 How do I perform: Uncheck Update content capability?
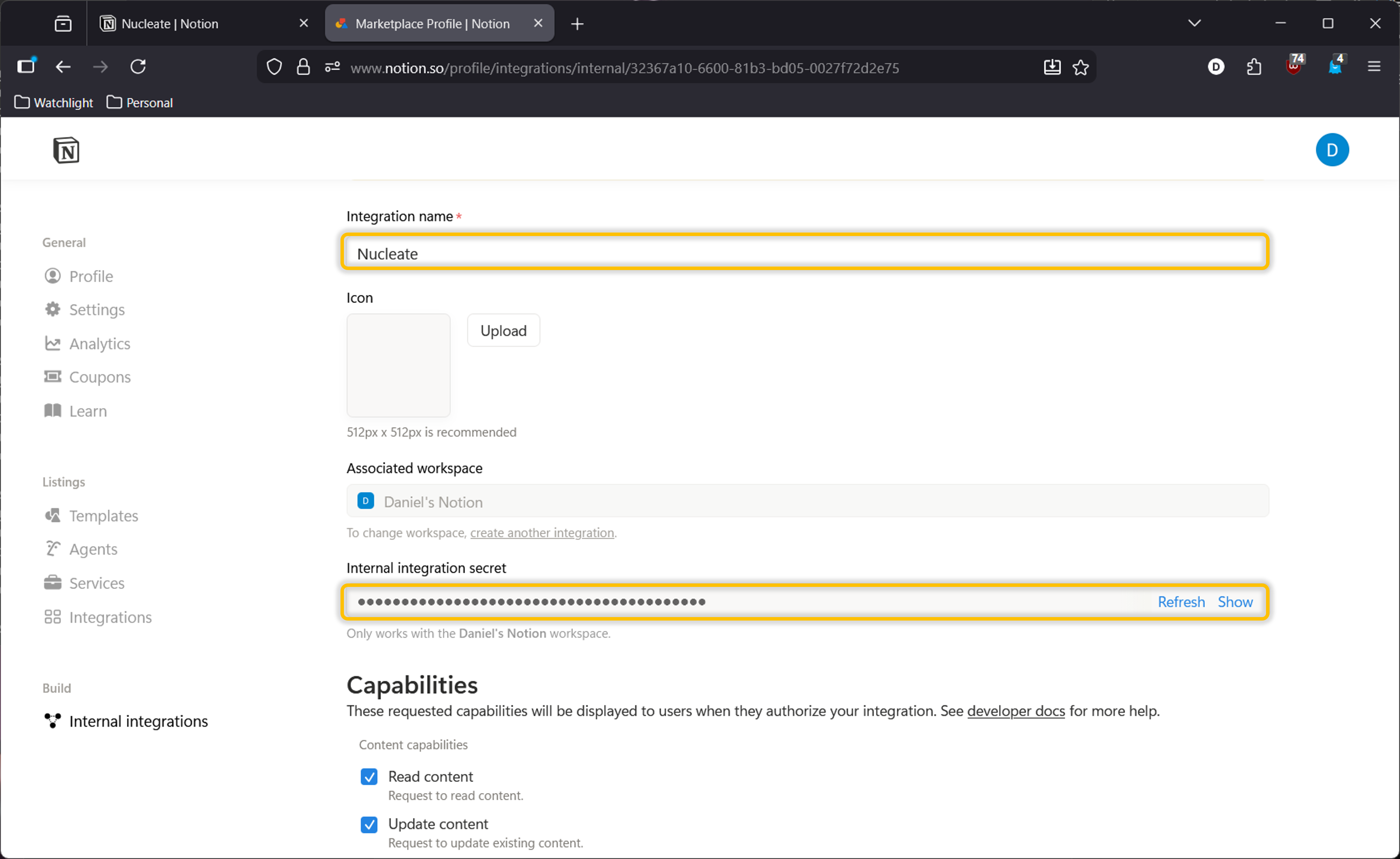pos(369,824)
